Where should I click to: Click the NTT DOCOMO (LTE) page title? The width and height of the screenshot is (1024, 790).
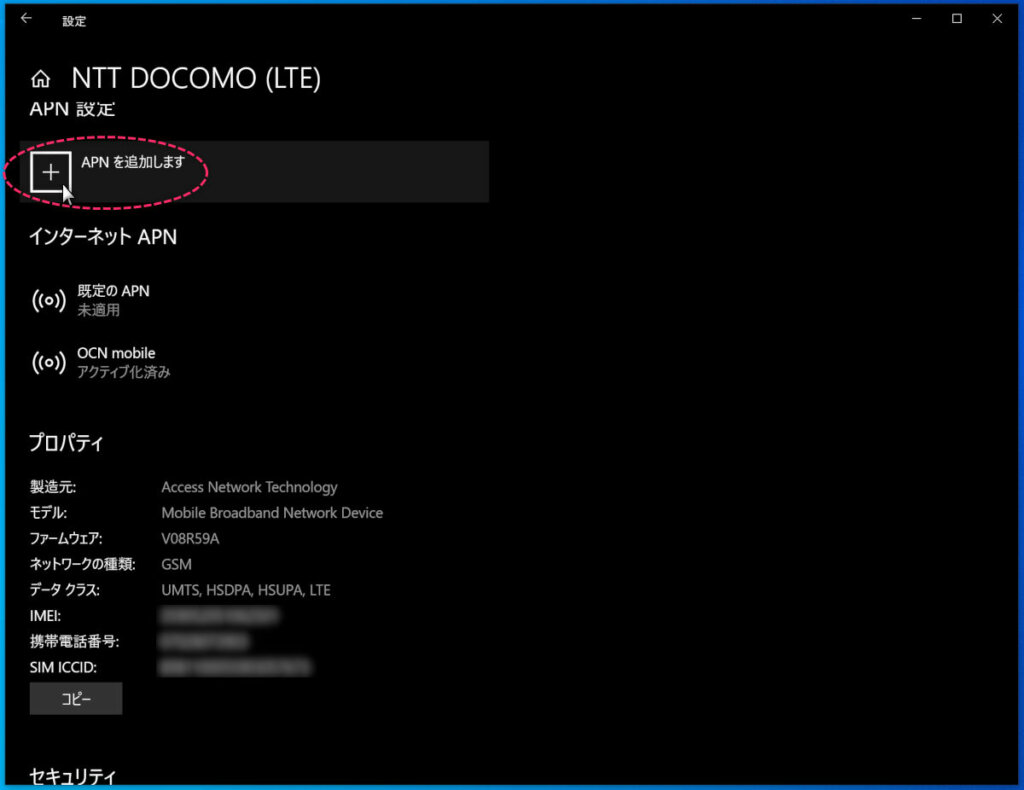[x=196, y=80]
